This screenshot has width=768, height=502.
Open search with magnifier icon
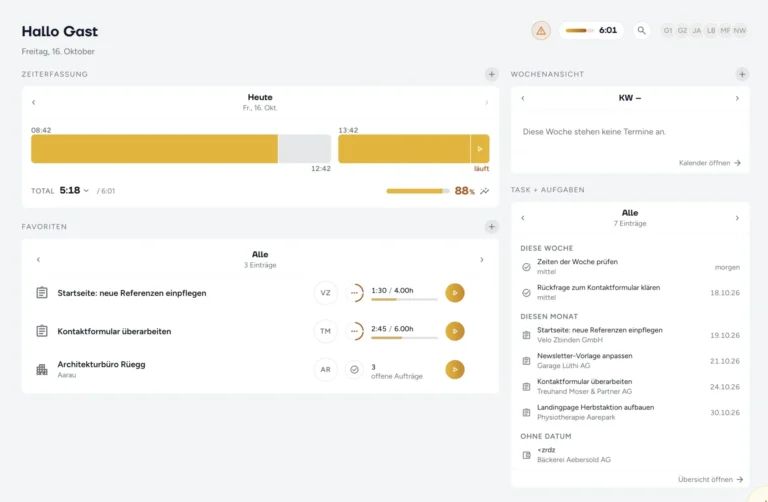tap(641, 31)
